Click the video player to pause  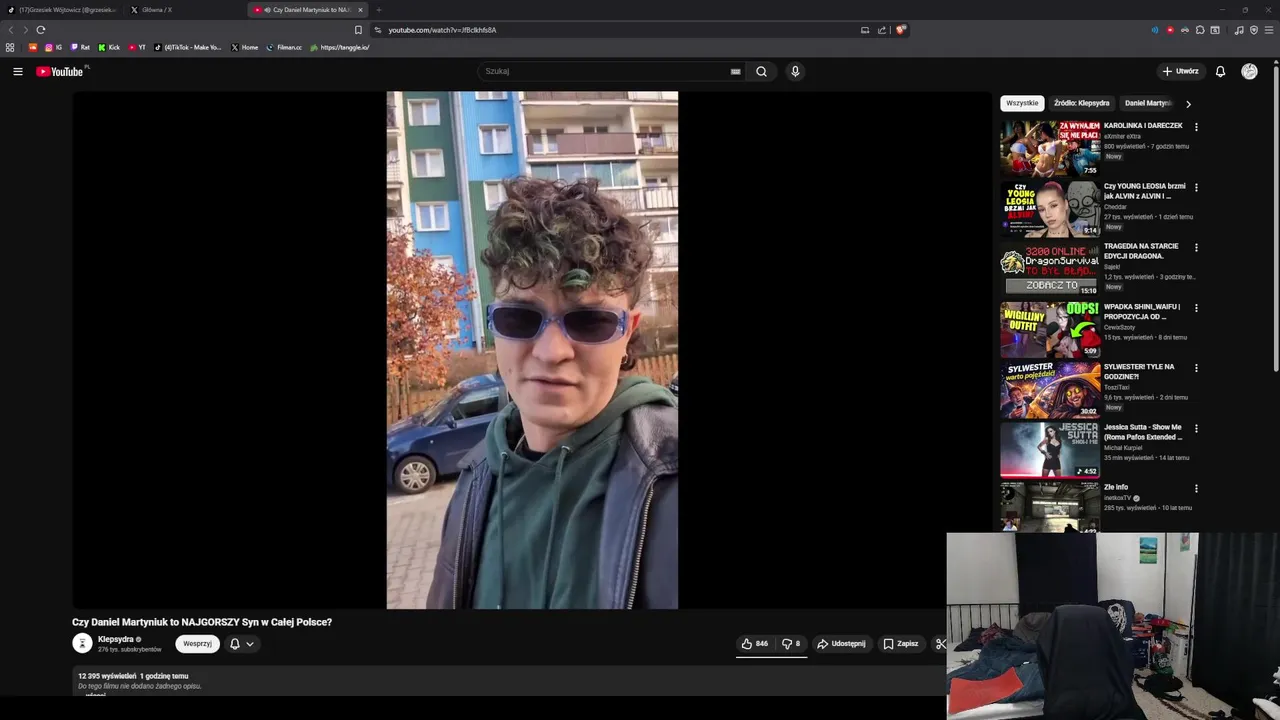pyautogui.click(x=532, y=350)
